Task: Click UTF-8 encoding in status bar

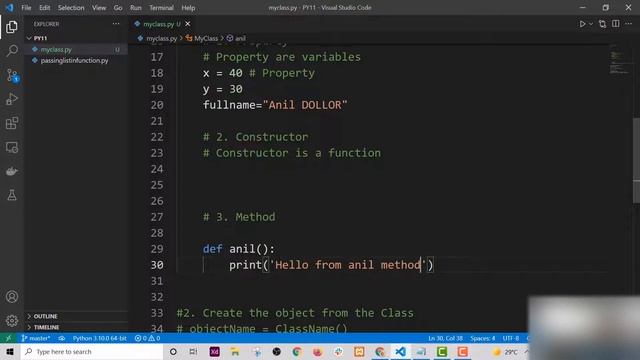Action: tap(511, 338)
